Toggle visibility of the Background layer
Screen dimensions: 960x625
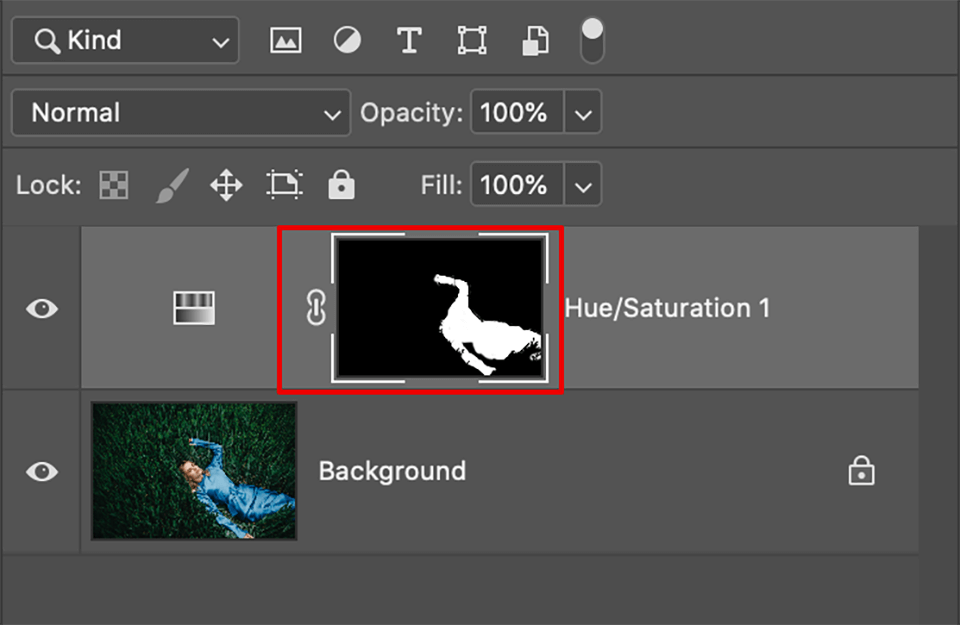[41, 471]
